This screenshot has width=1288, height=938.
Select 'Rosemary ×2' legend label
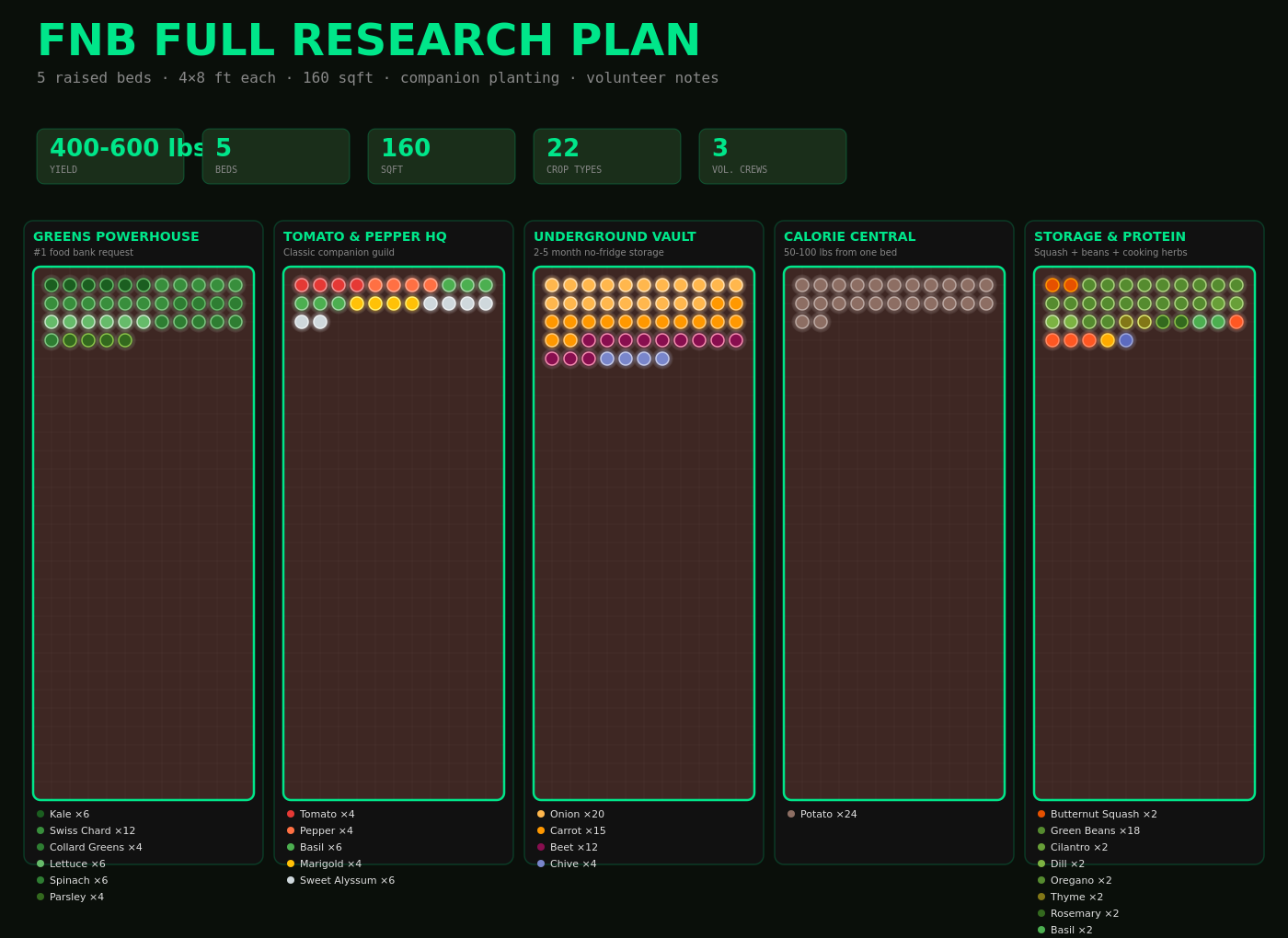pos(1085,913)
